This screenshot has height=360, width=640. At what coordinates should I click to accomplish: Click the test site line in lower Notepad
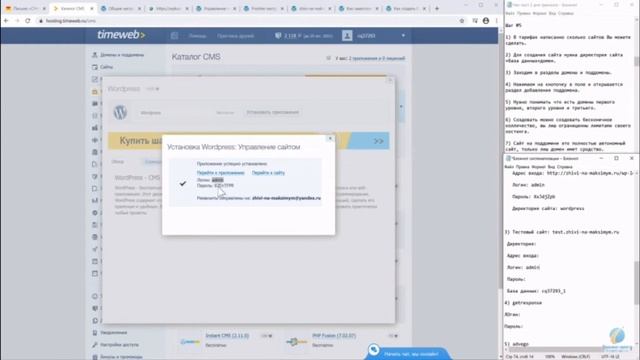562,232
